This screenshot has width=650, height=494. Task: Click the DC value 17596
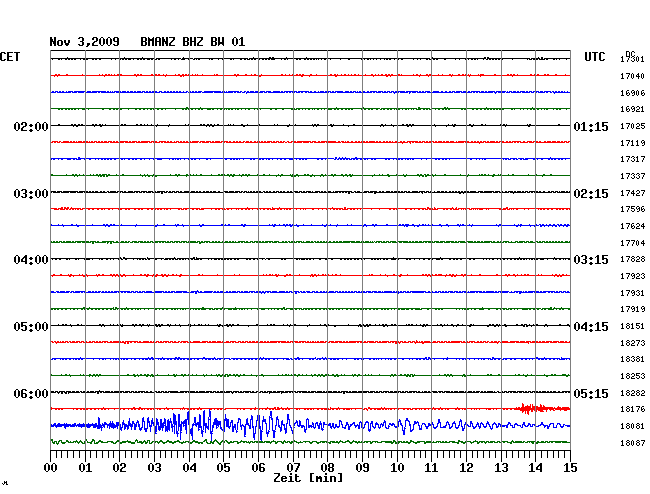point(633,209)
